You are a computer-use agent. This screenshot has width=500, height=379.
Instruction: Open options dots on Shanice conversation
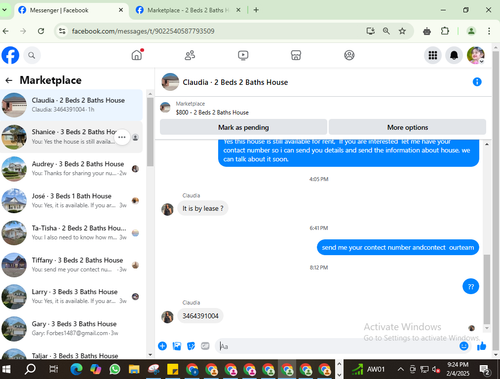(122, 137)
